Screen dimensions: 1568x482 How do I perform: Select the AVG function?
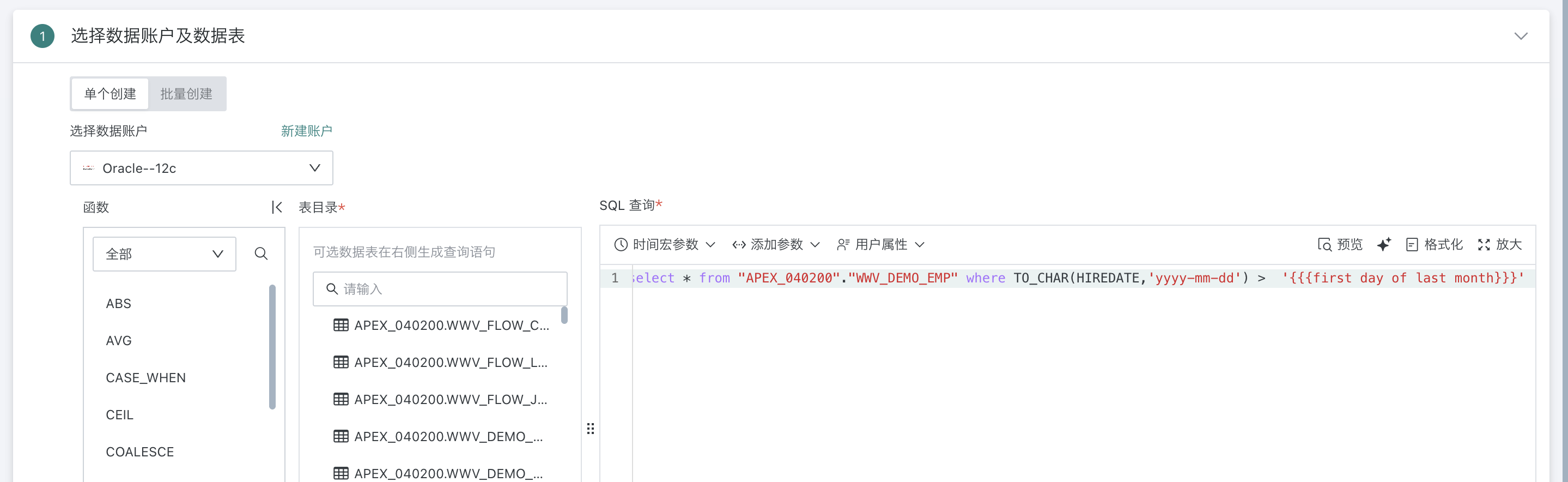pos(119,341)
